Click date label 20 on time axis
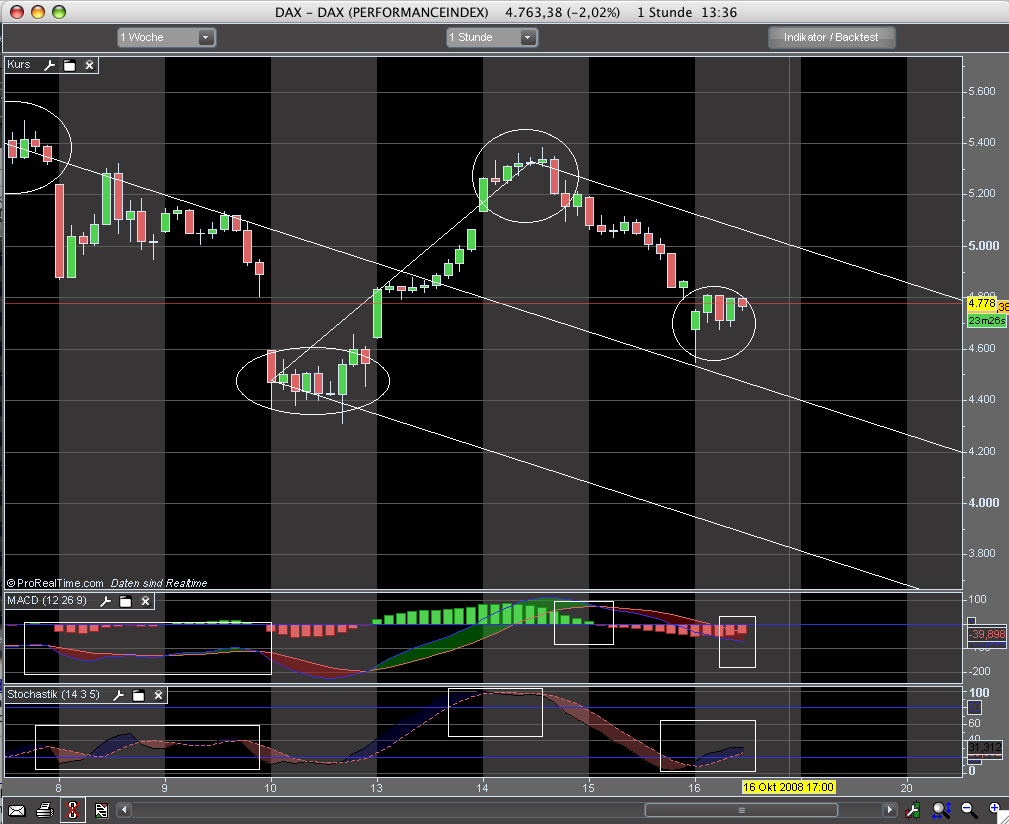This screenshot has height=824, width=1009. [907, 787]
